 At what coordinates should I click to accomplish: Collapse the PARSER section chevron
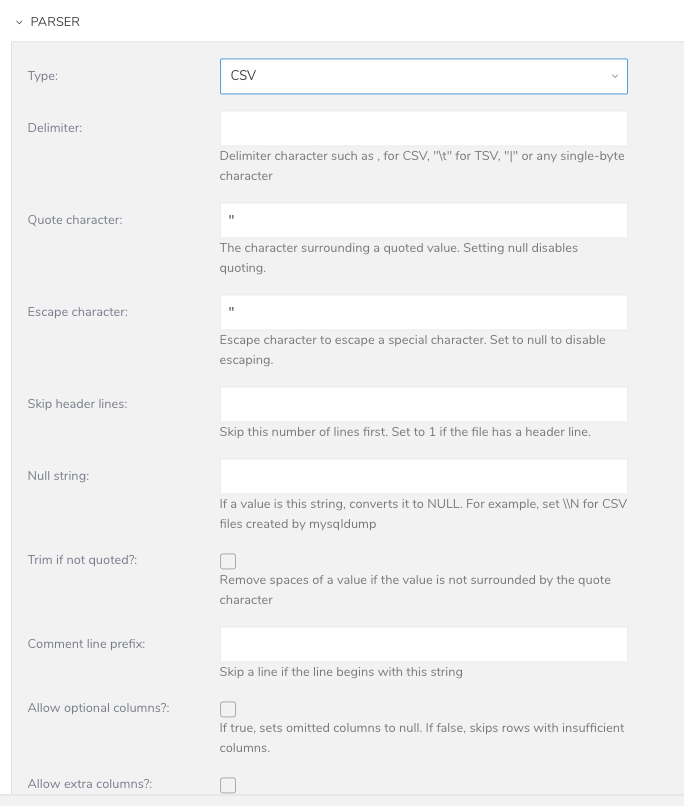point(19,21)
